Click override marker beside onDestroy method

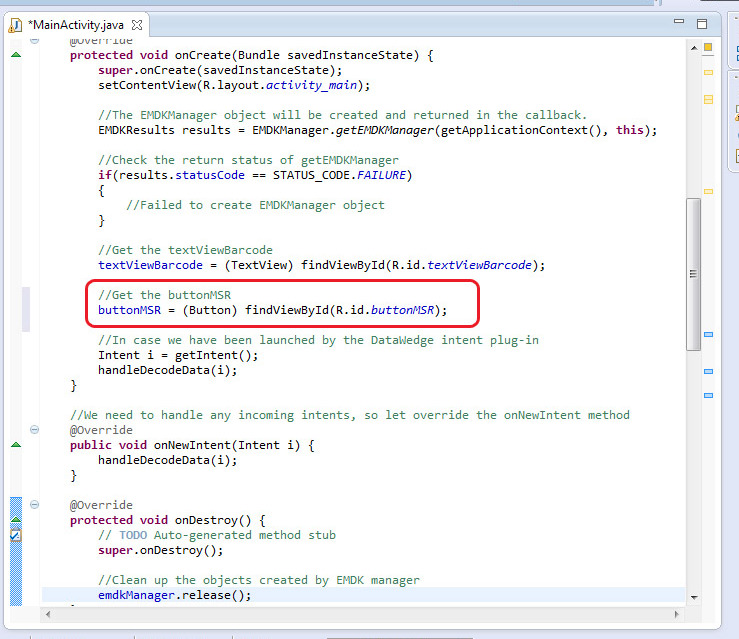coord(15,520)
